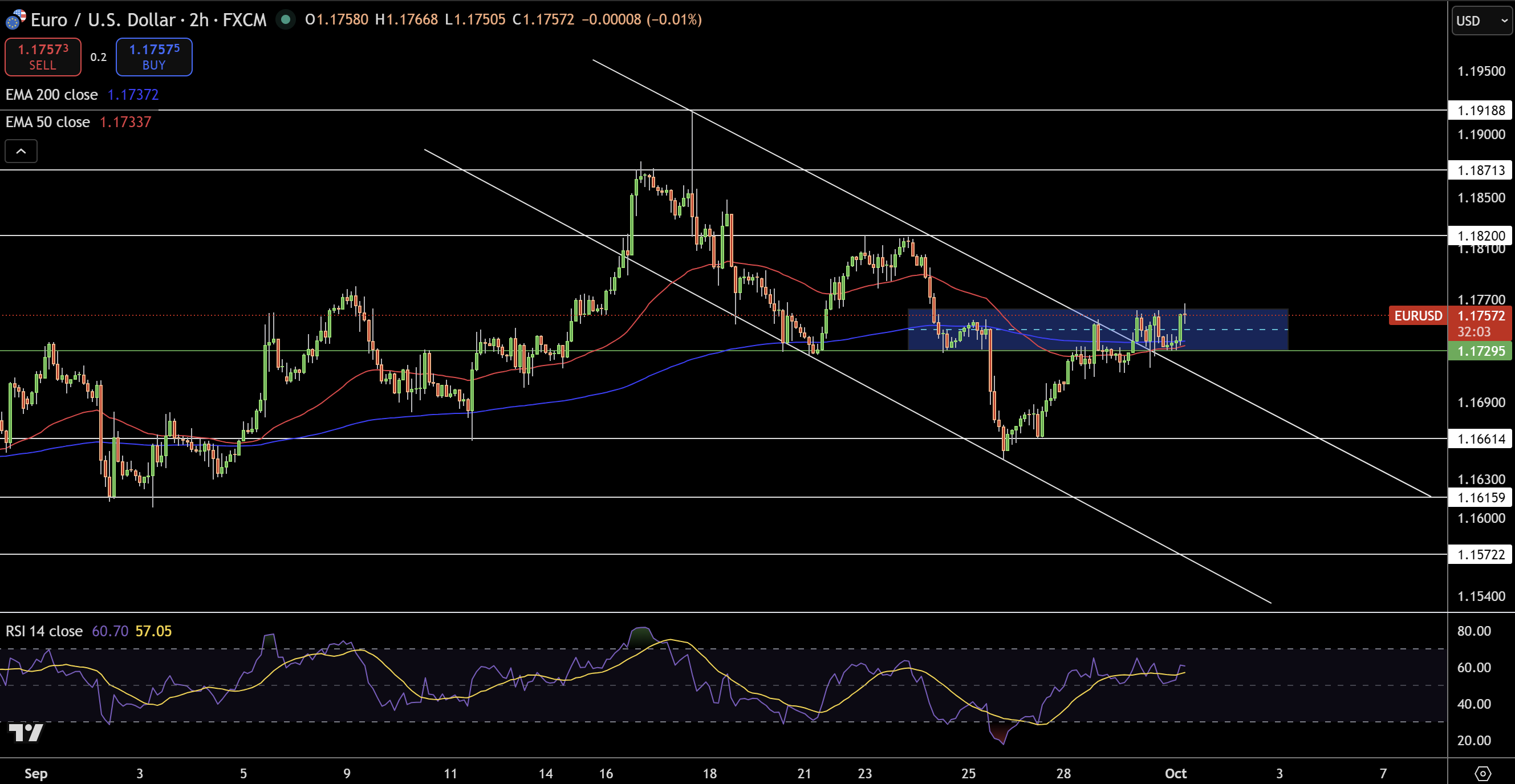
Task: Open the USD currency dropdown
Action: coord(1481,21)
